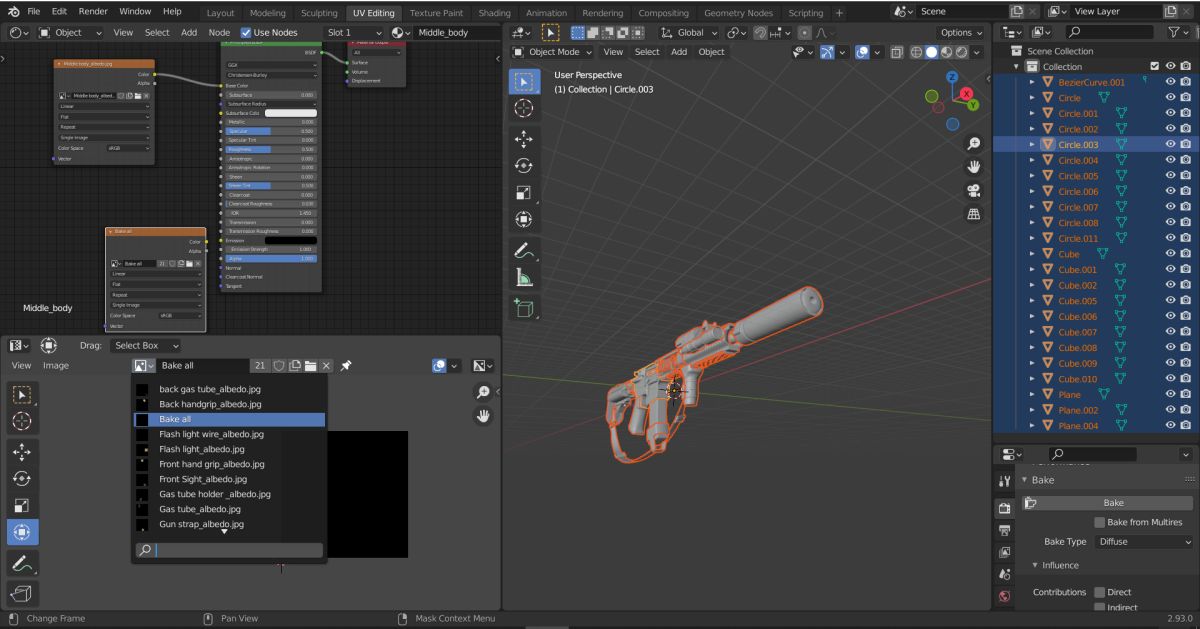Switch to the Texture Paint workspace tab
This screenshot has width=1200, height=629.
(x=436, y=13)
